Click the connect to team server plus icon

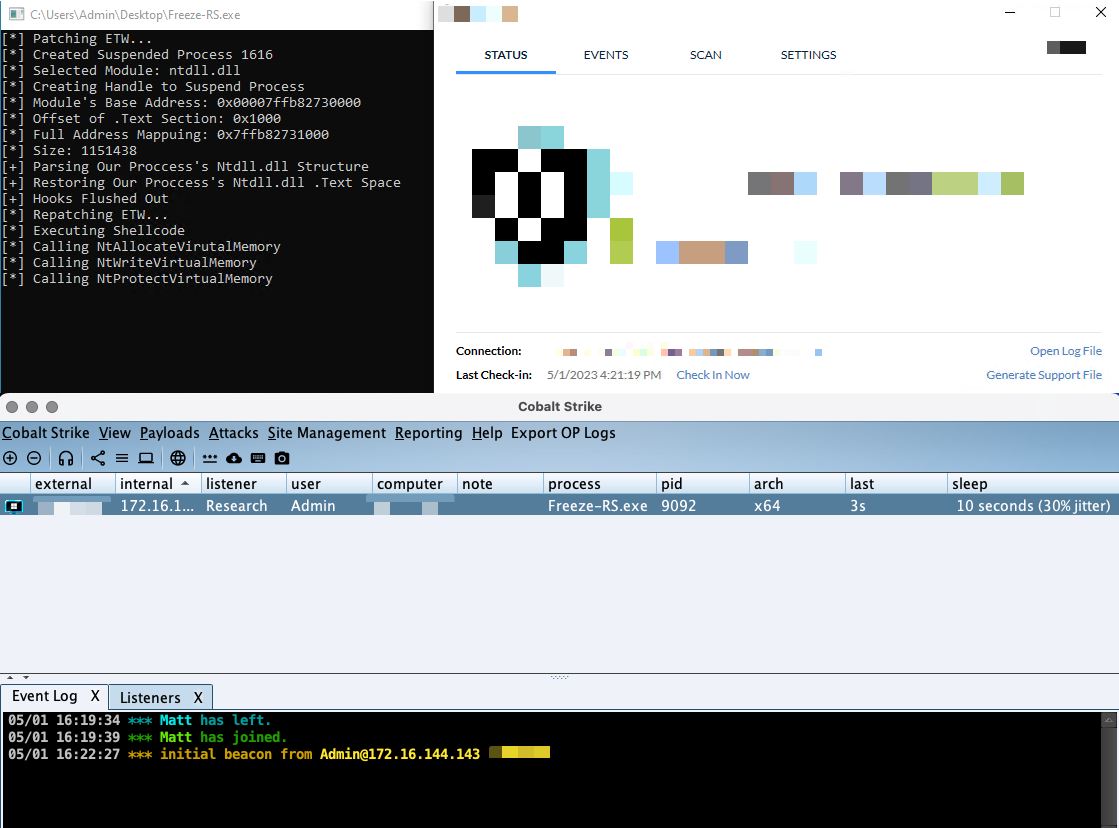click(10, 458)
